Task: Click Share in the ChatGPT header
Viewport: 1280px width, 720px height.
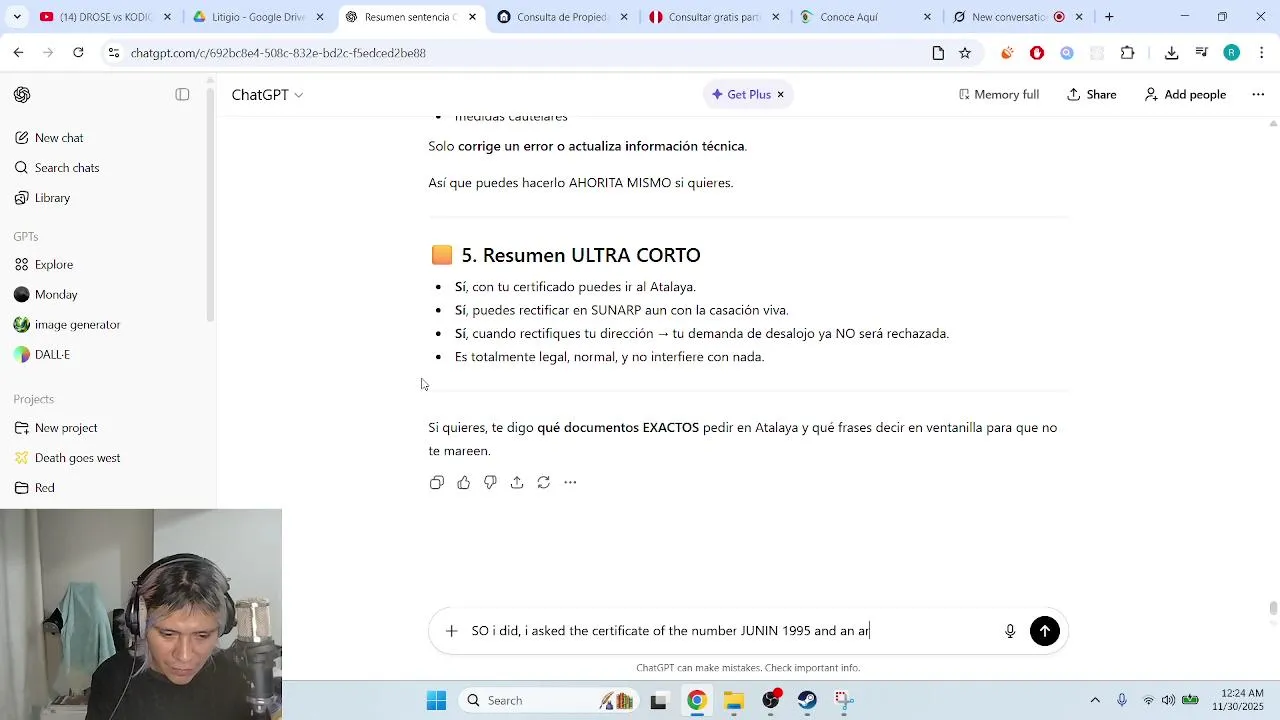Action: [1091, 95]
